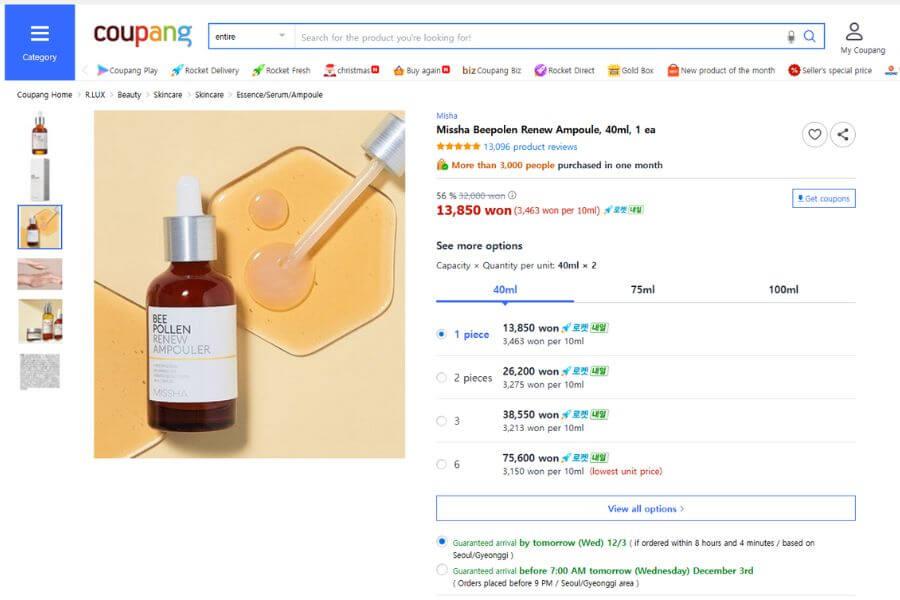Open the 'entire' search category dropdown
The width and height of the screenshot is (900, 600).
pyautogui.click(x=251, y=37)
